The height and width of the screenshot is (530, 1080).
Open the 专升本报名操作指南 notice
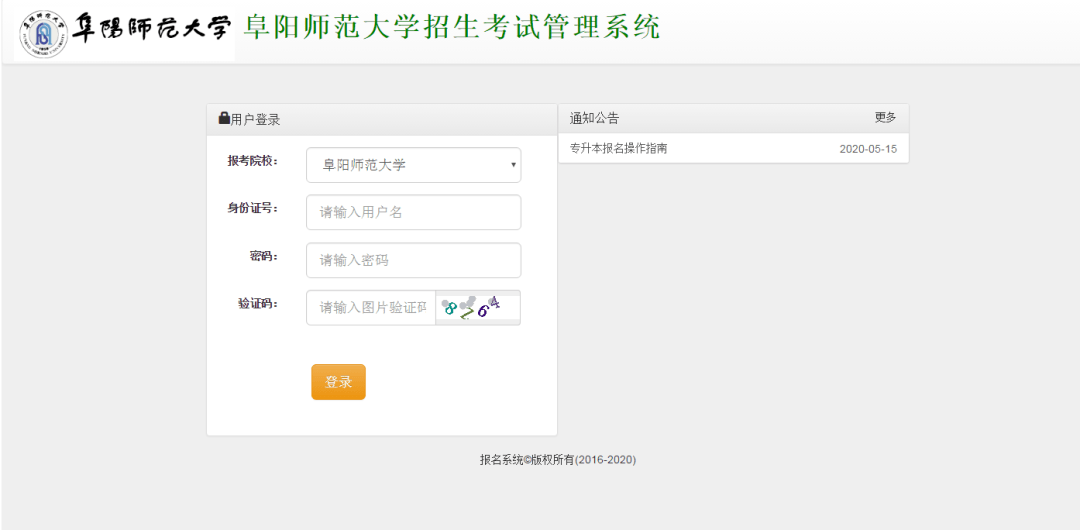618,148
